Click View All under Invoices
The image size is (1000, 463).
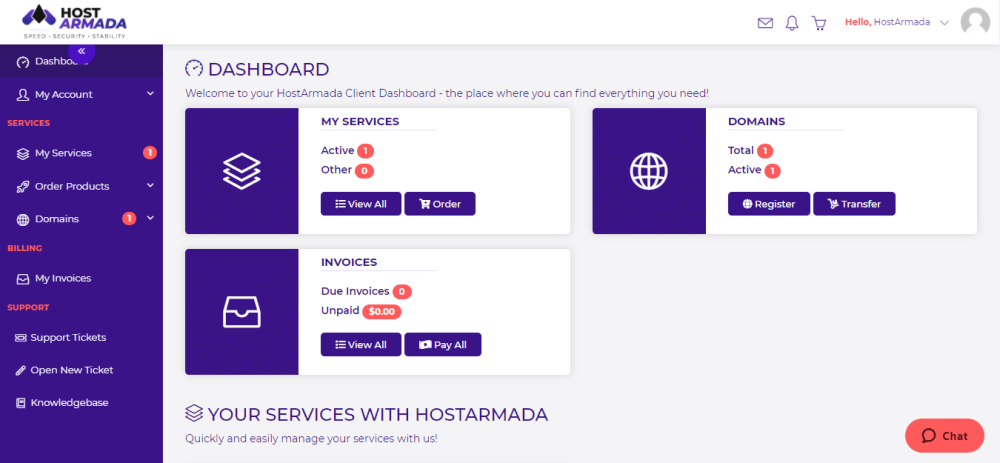click(361, 344)
